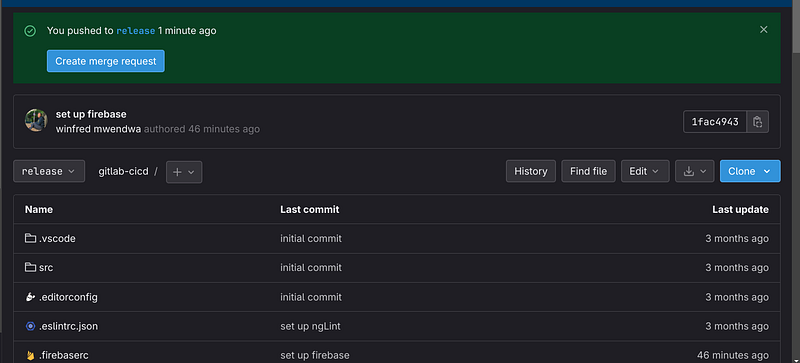Image resolution: width=800 pixels, height=363 pixels.
Task: Click the .editorconfig file icon
Action: coord(30,297)
